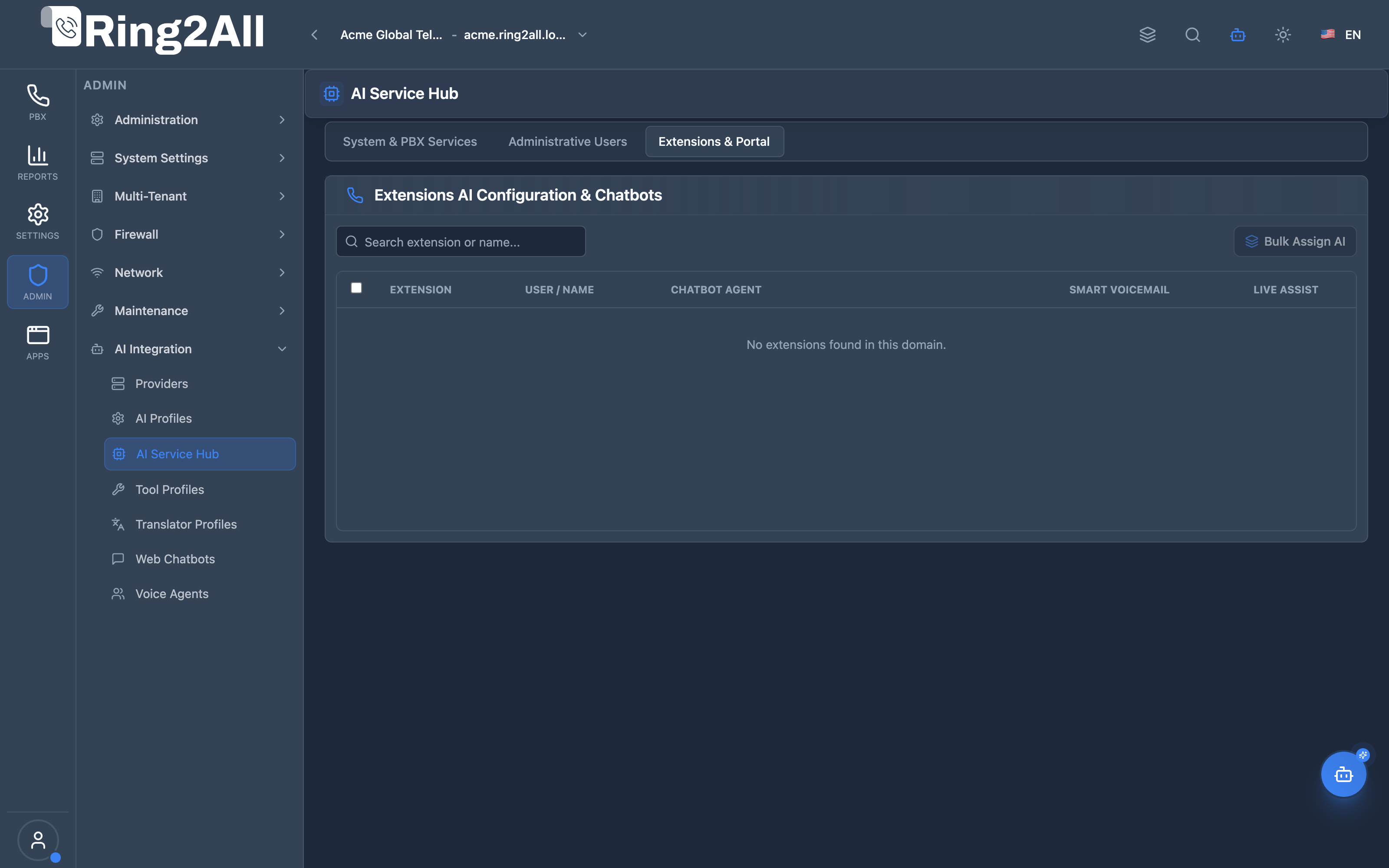The height and width of the screenshot is (868, 1389).
Task: Select the AI Service Hub item
Action: click(200, 454)
